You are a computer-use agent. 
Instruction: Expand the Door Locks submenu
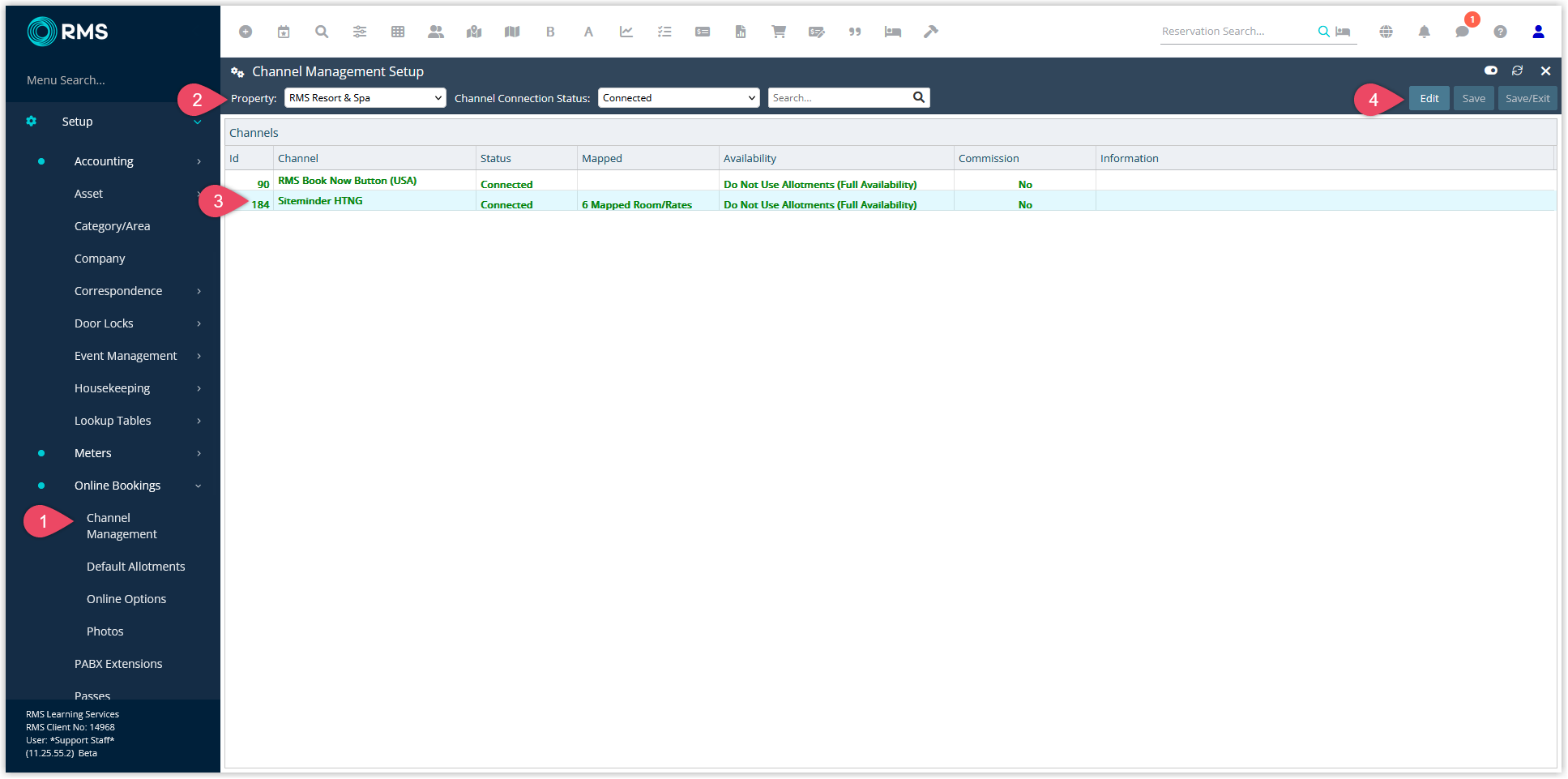pyautogui.click(x=199, y=323)
